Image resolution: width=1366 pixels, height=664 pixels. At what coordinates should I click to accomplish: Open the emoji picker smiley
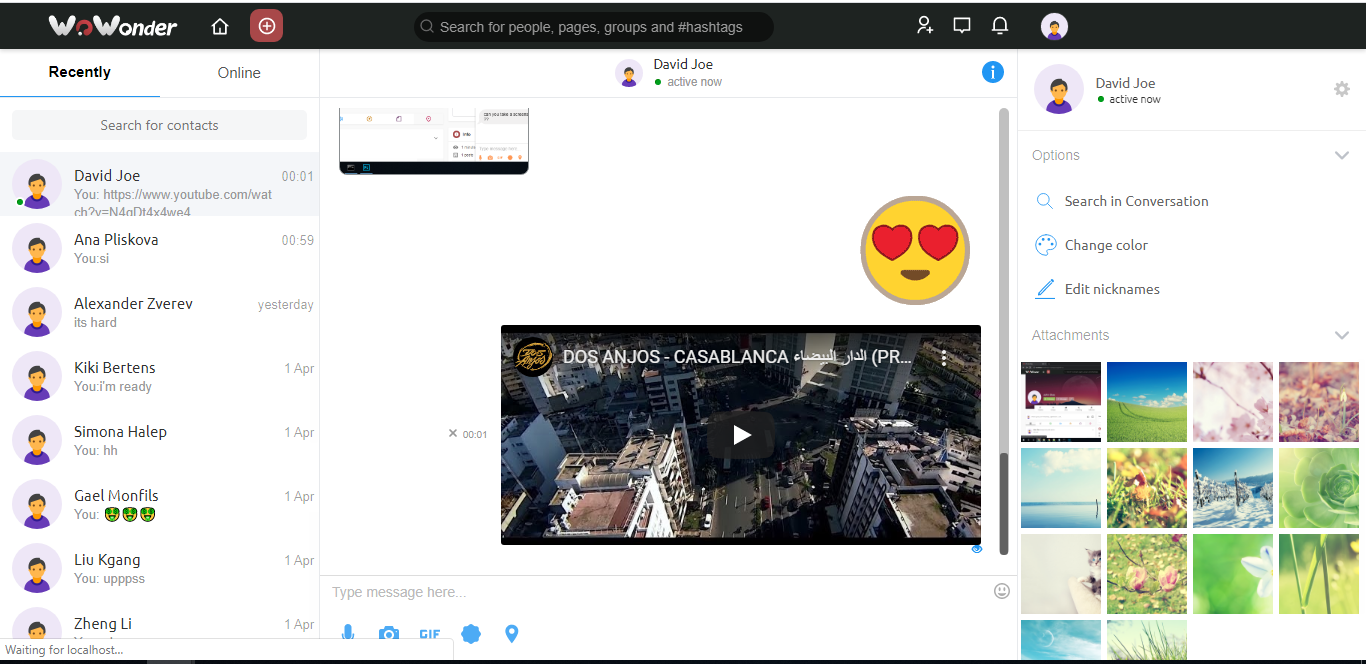[1002, 591]
